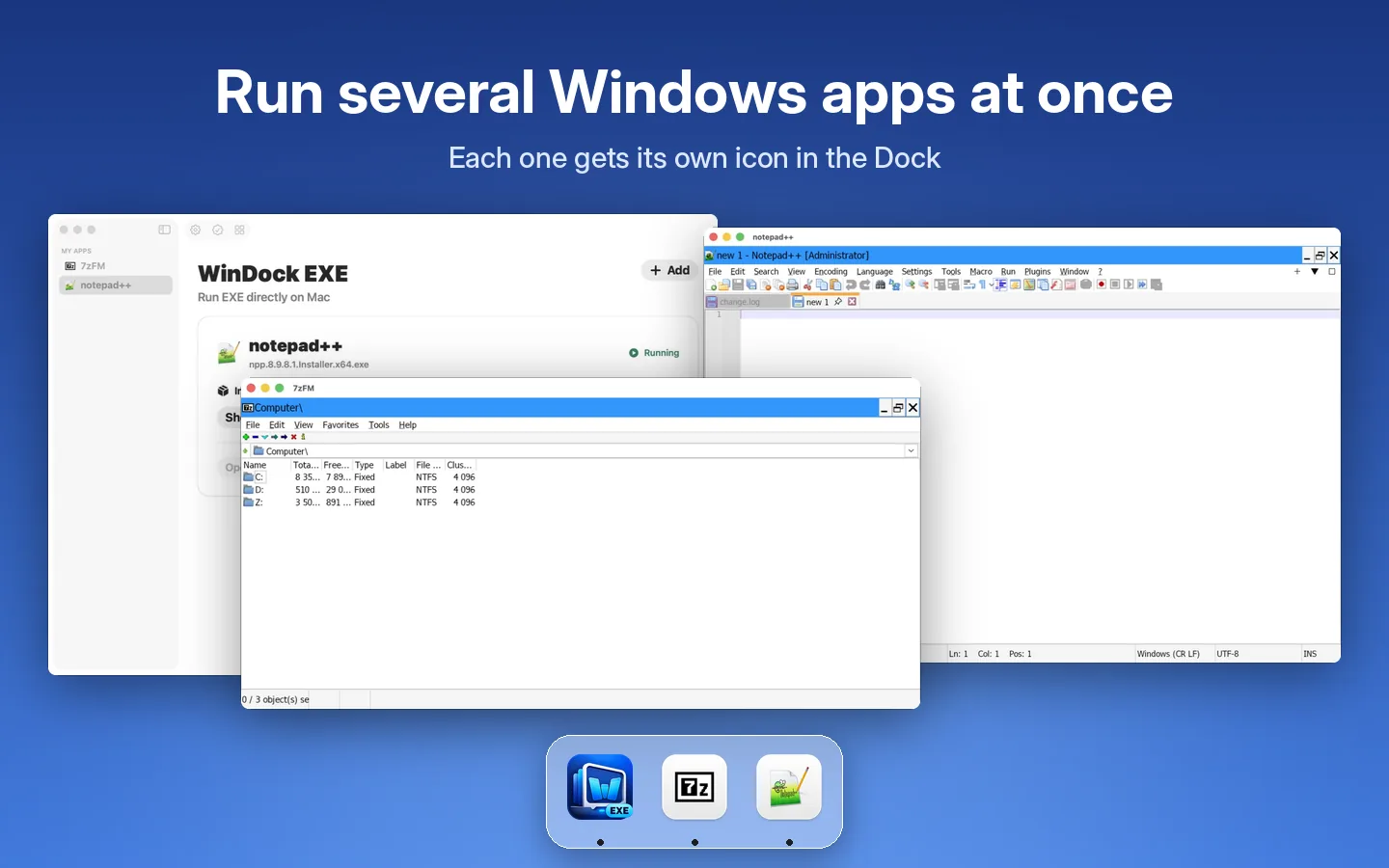Click INS mode in Notepad++ status bar
The width and height of the screenshot is (1389, 868).
click(x=1310, y=654)
